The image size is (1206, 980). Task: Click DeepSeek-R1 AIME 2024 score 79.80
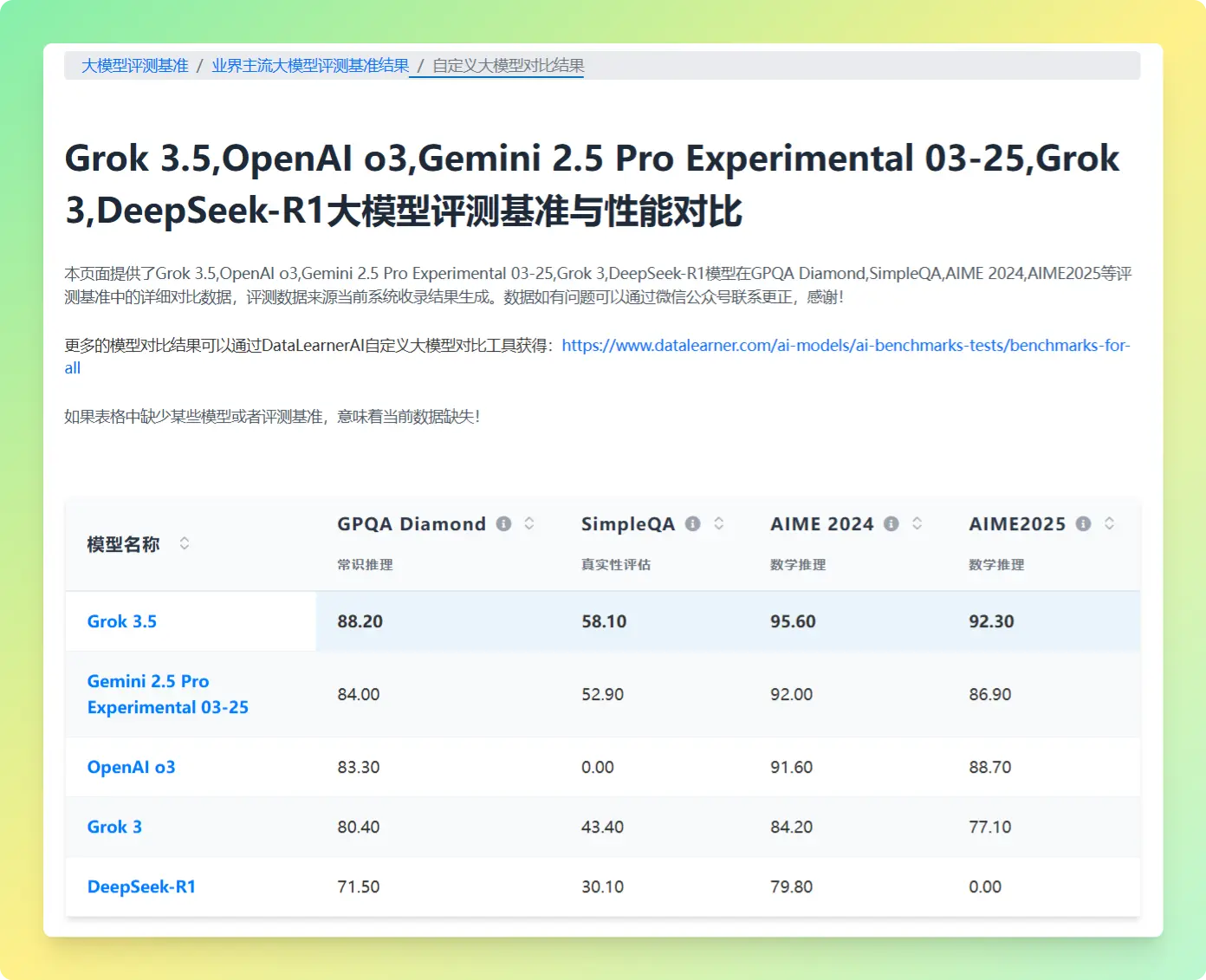click(792, 886)
